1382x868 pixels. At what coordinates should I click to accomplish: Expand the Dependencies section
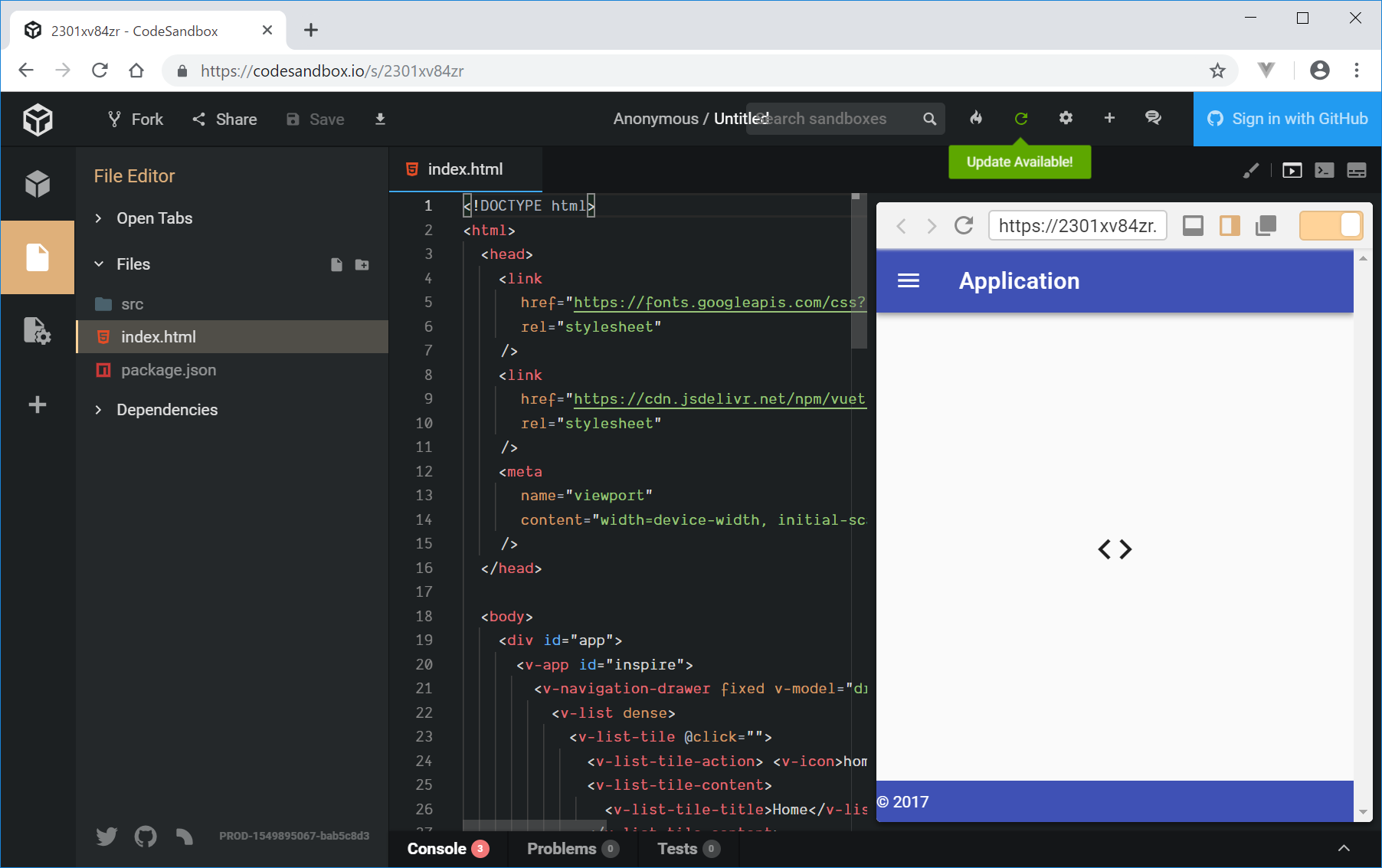point(166,410)
